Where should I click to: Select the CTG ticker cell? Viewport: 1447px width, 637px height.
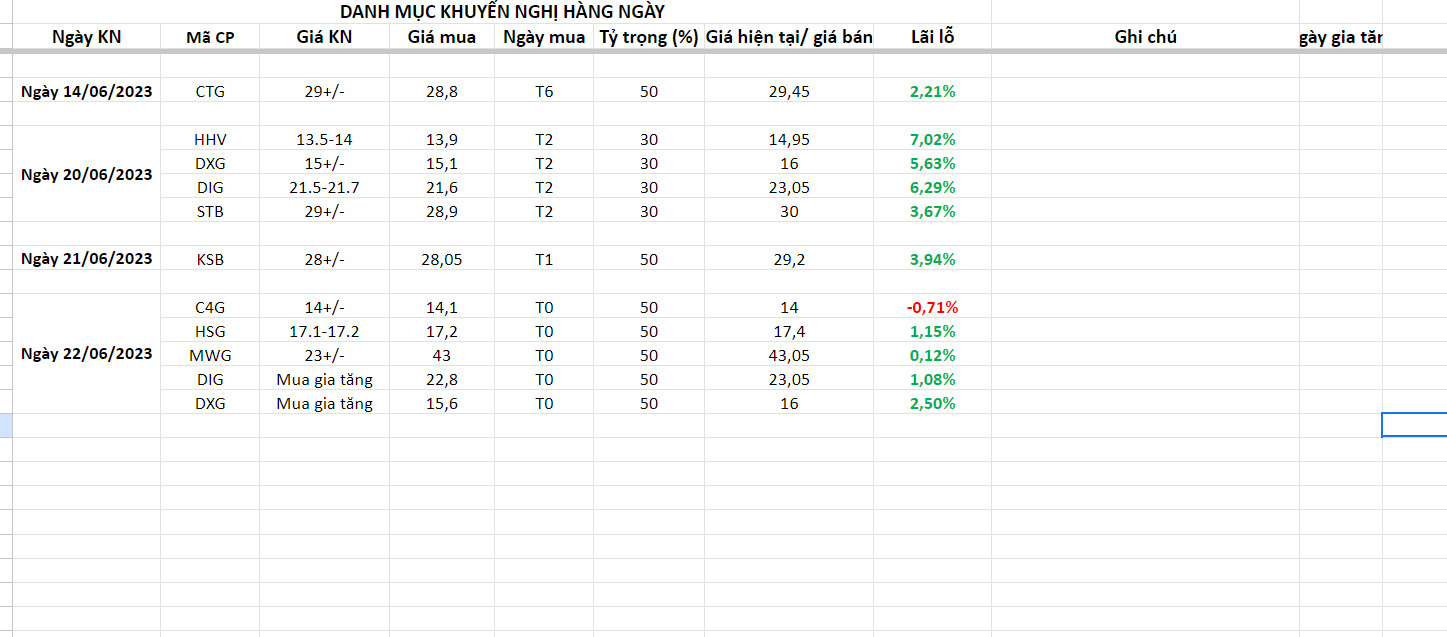[210, 91]
